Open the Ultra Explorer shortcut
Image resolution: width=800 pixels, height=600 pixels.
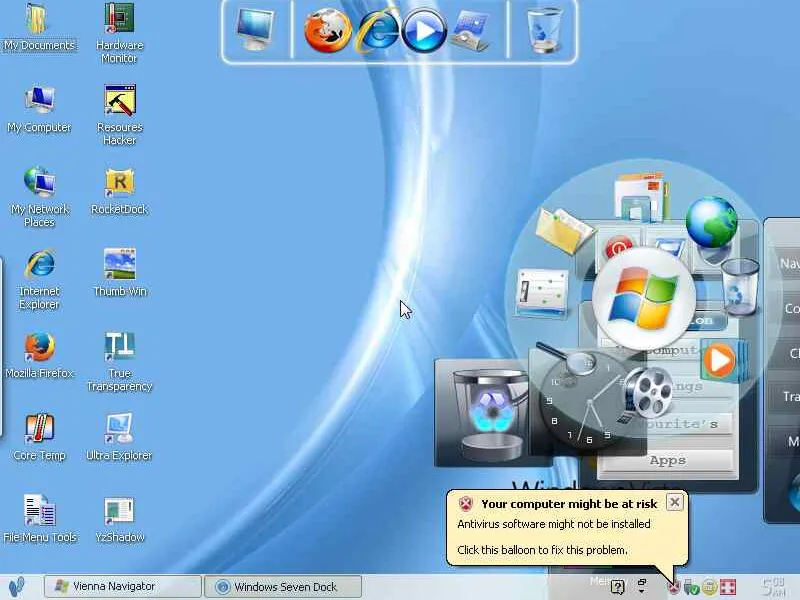(119, 438)
